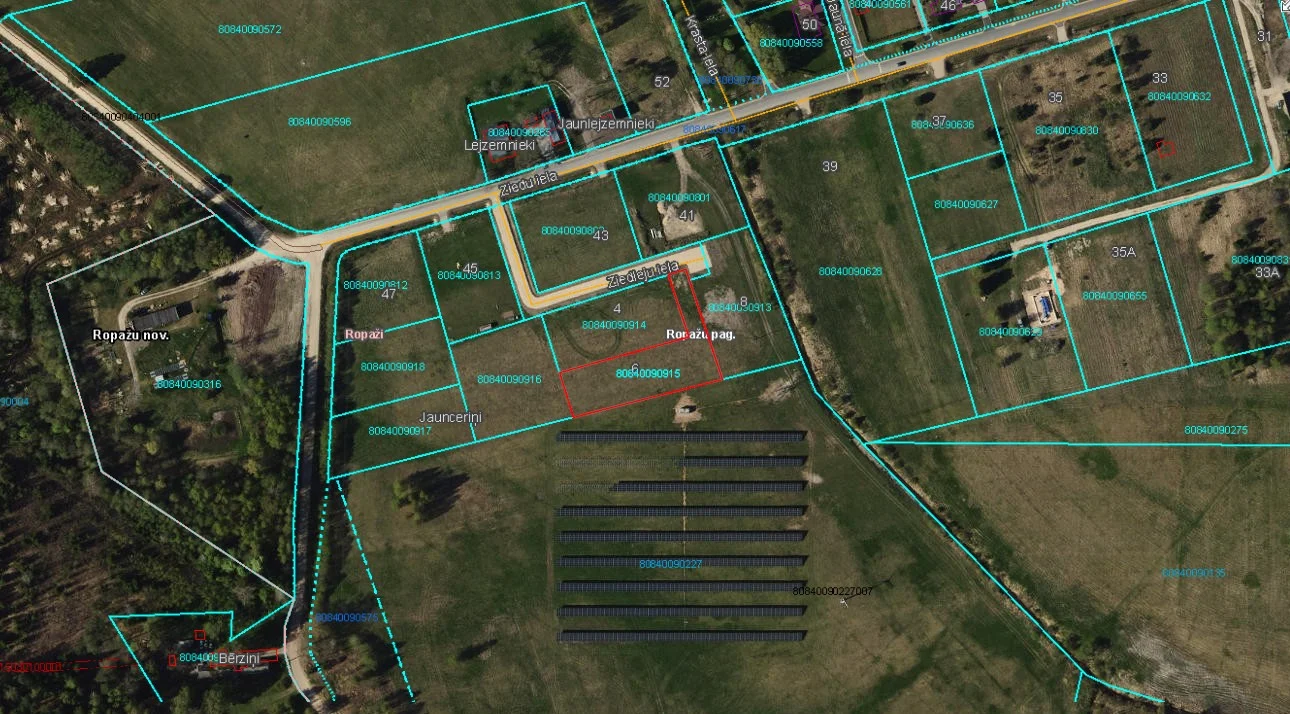The height and width of the screenshot is (714, 1290).
Task: Click the Jaunceriņi property name
Action: tap(451, 416)
